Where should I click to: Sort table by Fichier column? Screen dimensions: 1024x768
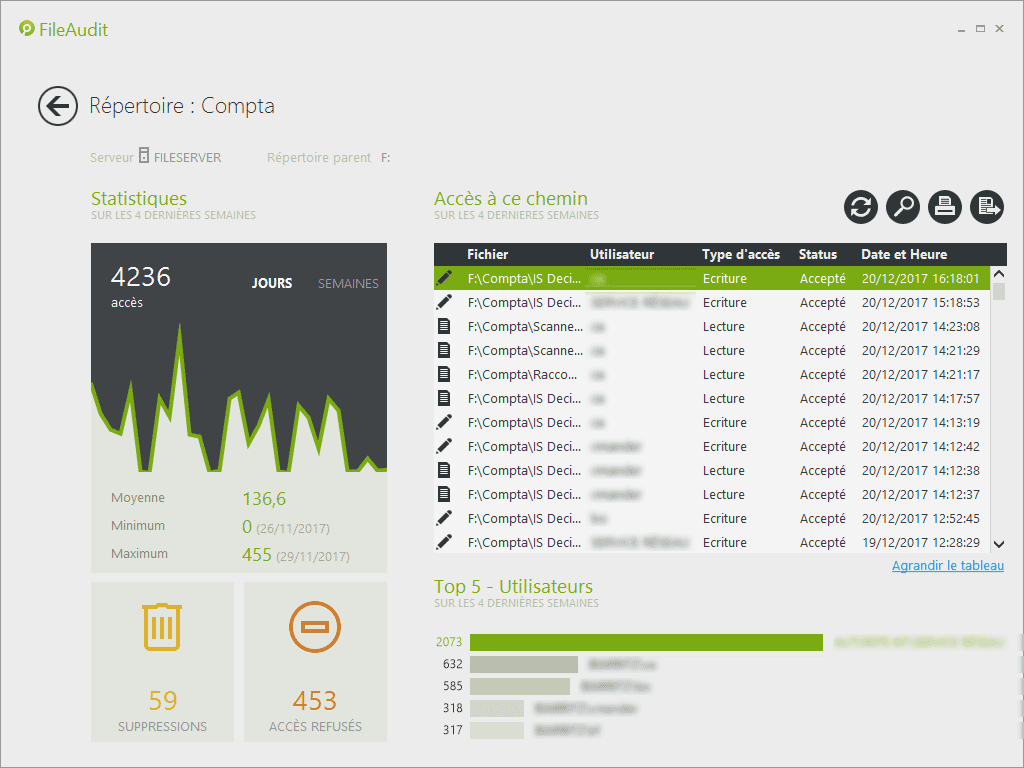point(487,255)
